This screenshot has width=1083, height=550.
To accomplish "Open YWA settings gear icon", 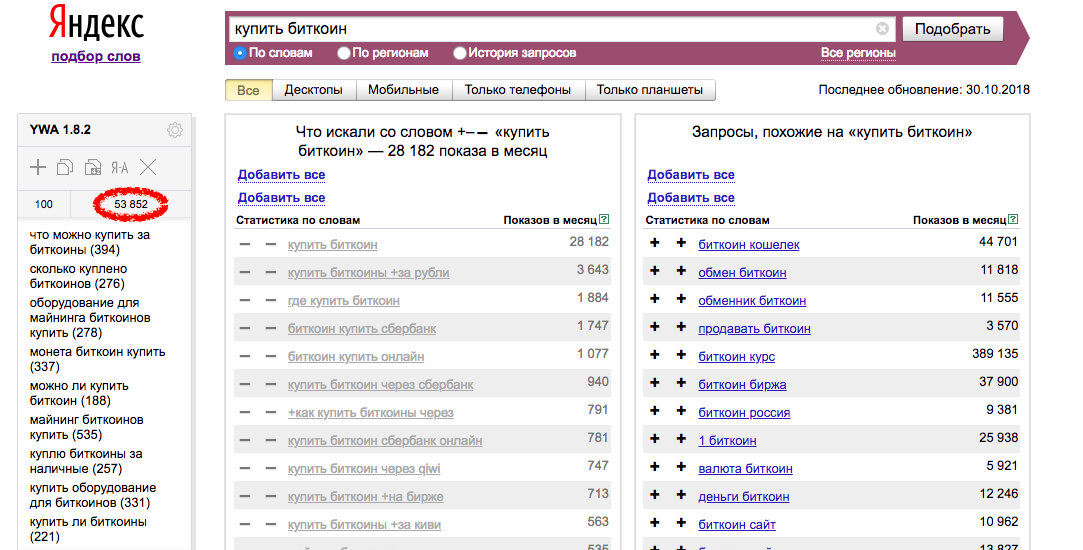I will [175, 130].
